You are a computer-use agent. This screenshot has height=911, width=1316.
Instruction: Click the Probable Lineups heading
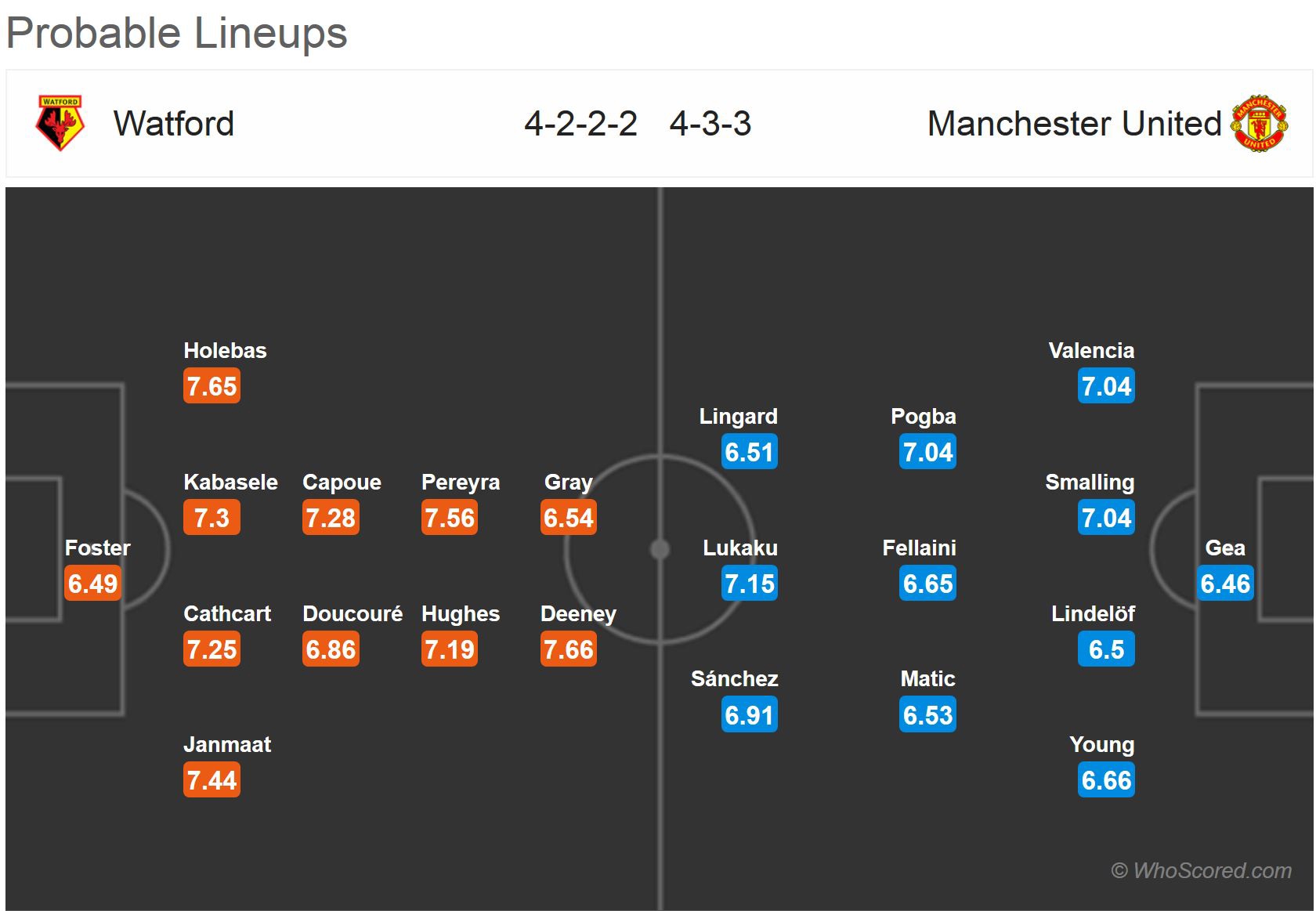click(177, 33)
